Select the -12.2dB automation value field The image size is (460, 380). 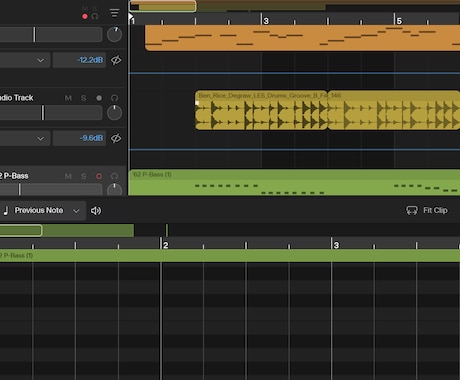pyautogui.click(x=79, y=60)
